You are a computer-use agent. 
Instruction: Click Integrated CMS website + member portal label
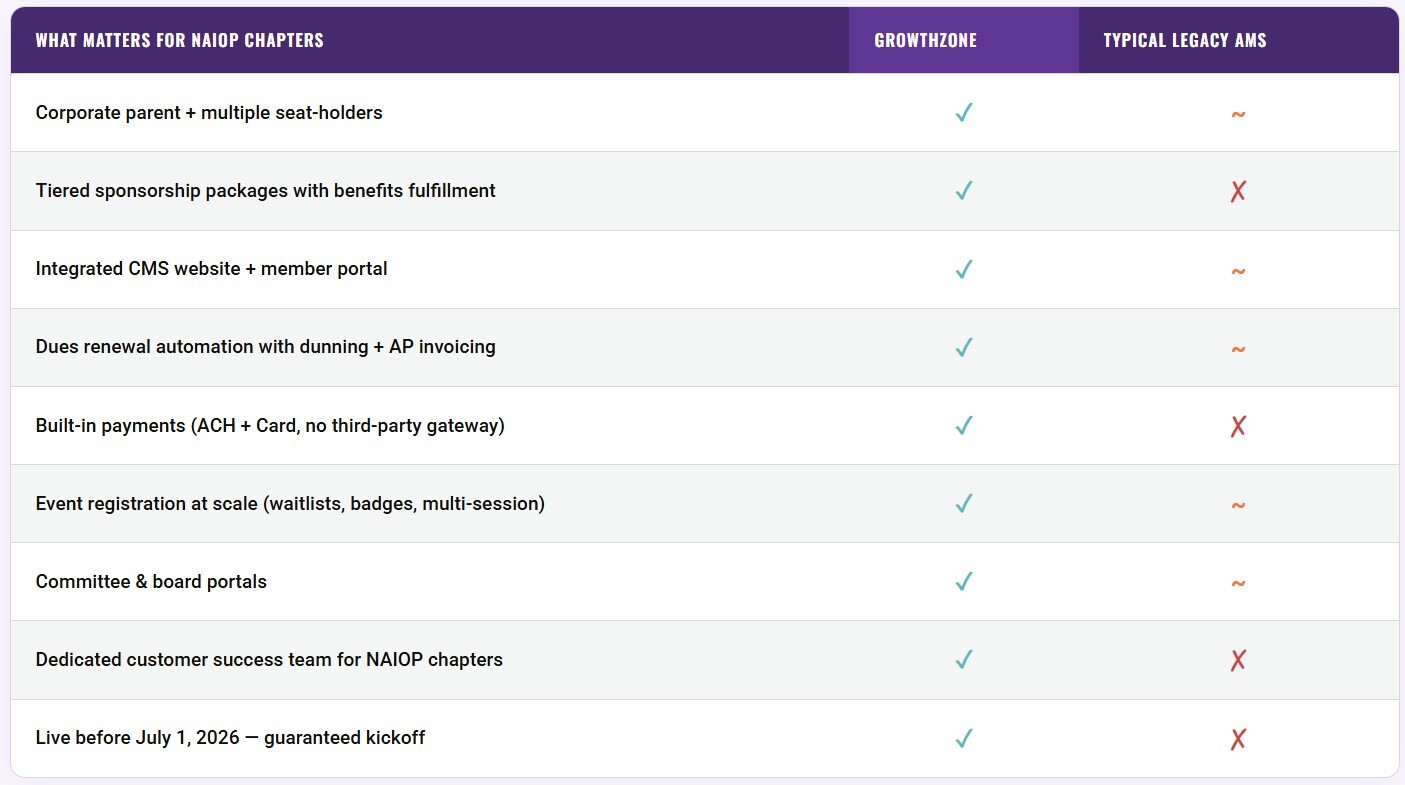pos(211,269)
